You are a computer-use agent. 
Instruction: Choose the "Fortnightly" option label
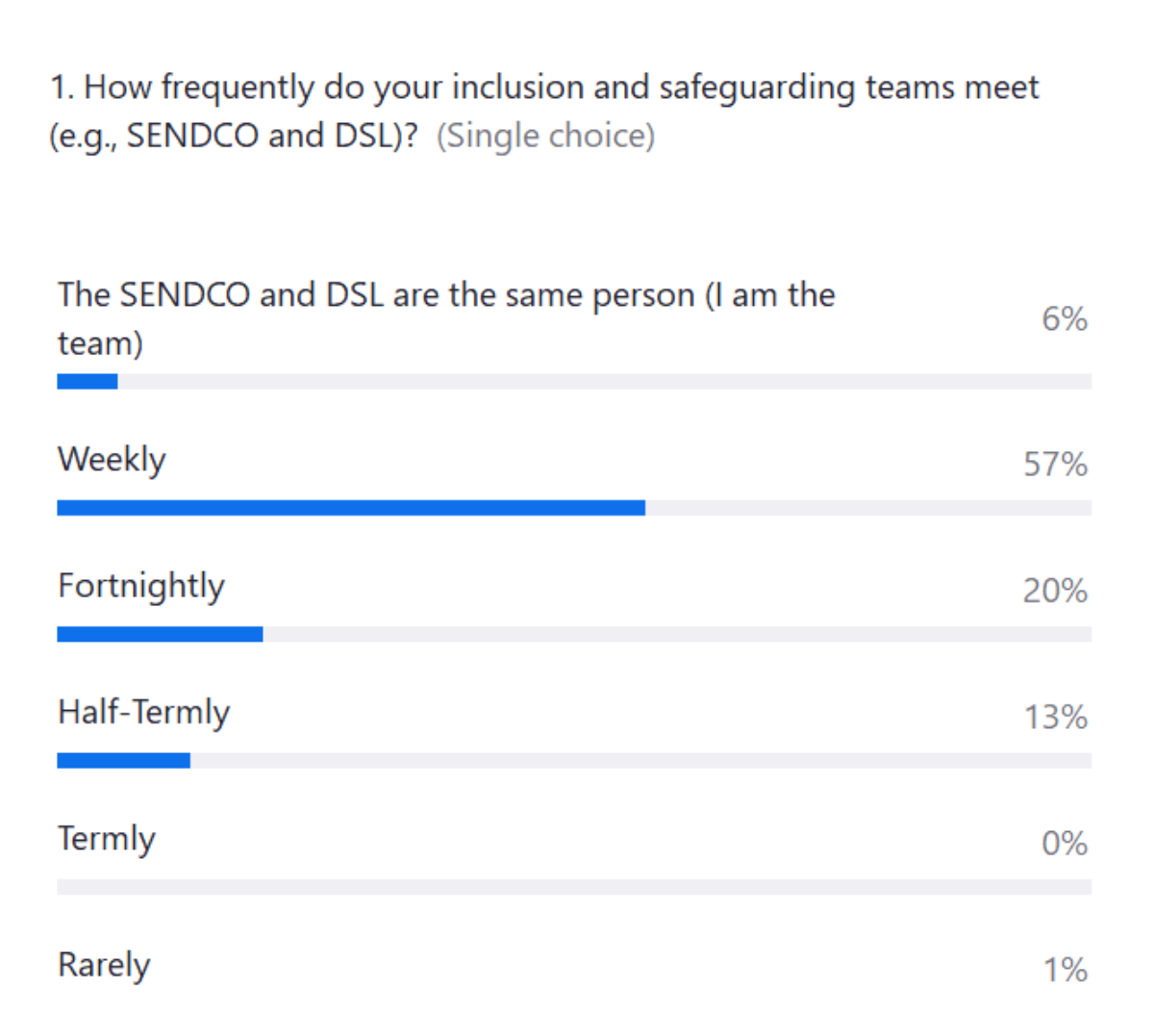141,586
